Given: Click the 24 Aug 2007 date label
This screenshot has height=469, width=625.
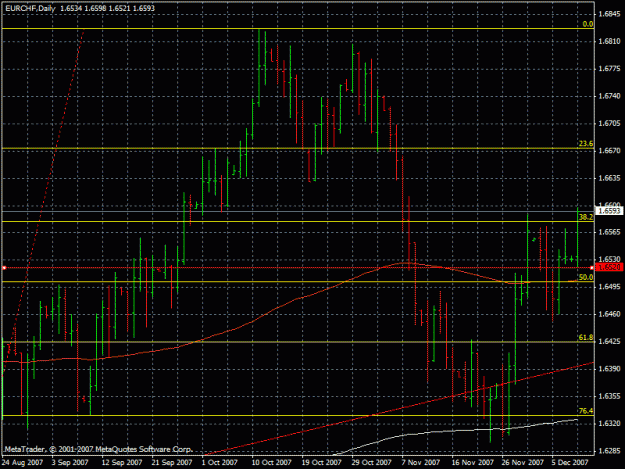Looking at the screenshot, I should pos(22,462).
